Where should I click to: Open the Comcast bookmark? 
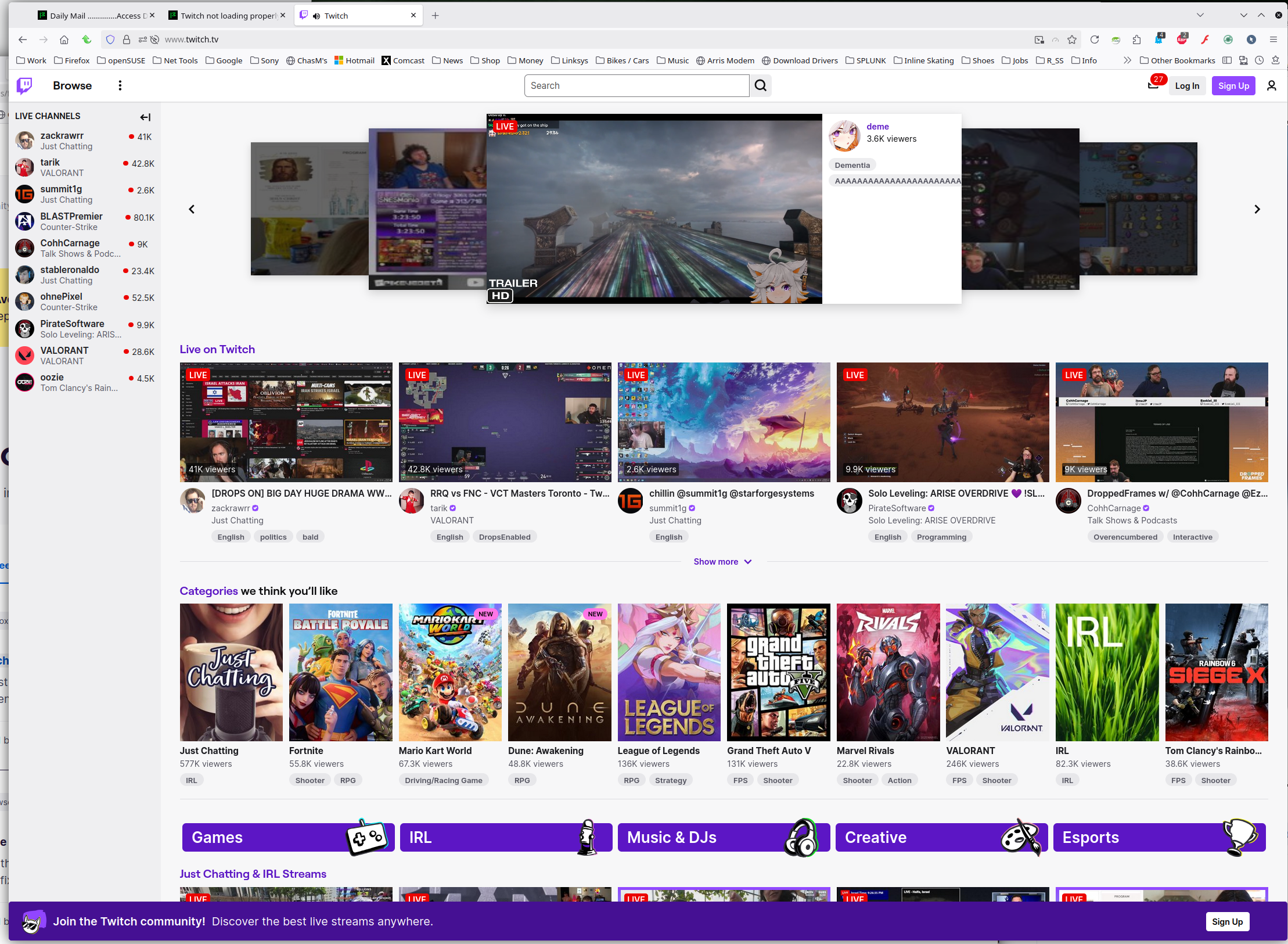click(x=403, y=60)
